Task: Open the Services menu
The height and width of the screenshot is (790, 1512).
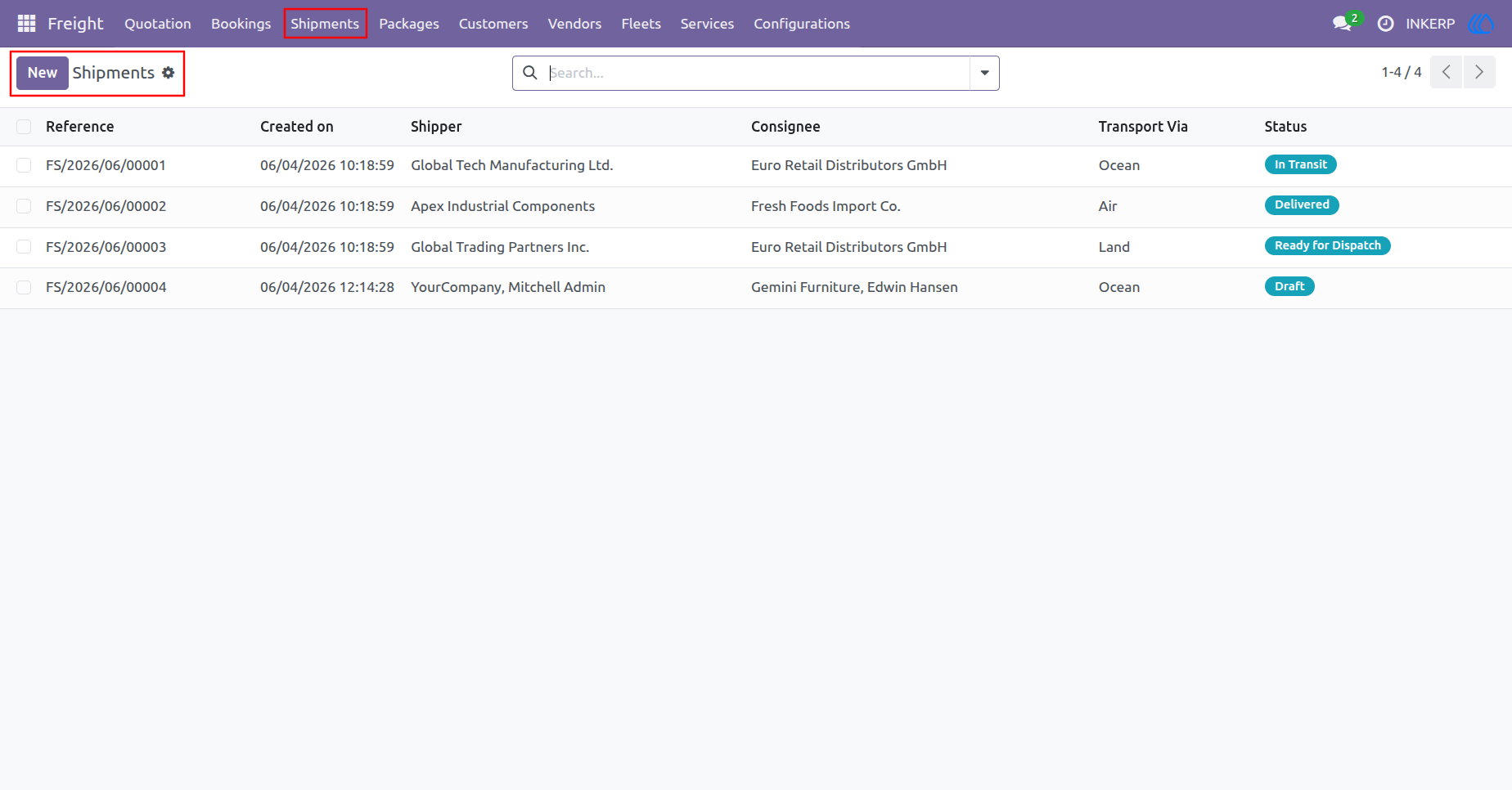Action: 707,24
